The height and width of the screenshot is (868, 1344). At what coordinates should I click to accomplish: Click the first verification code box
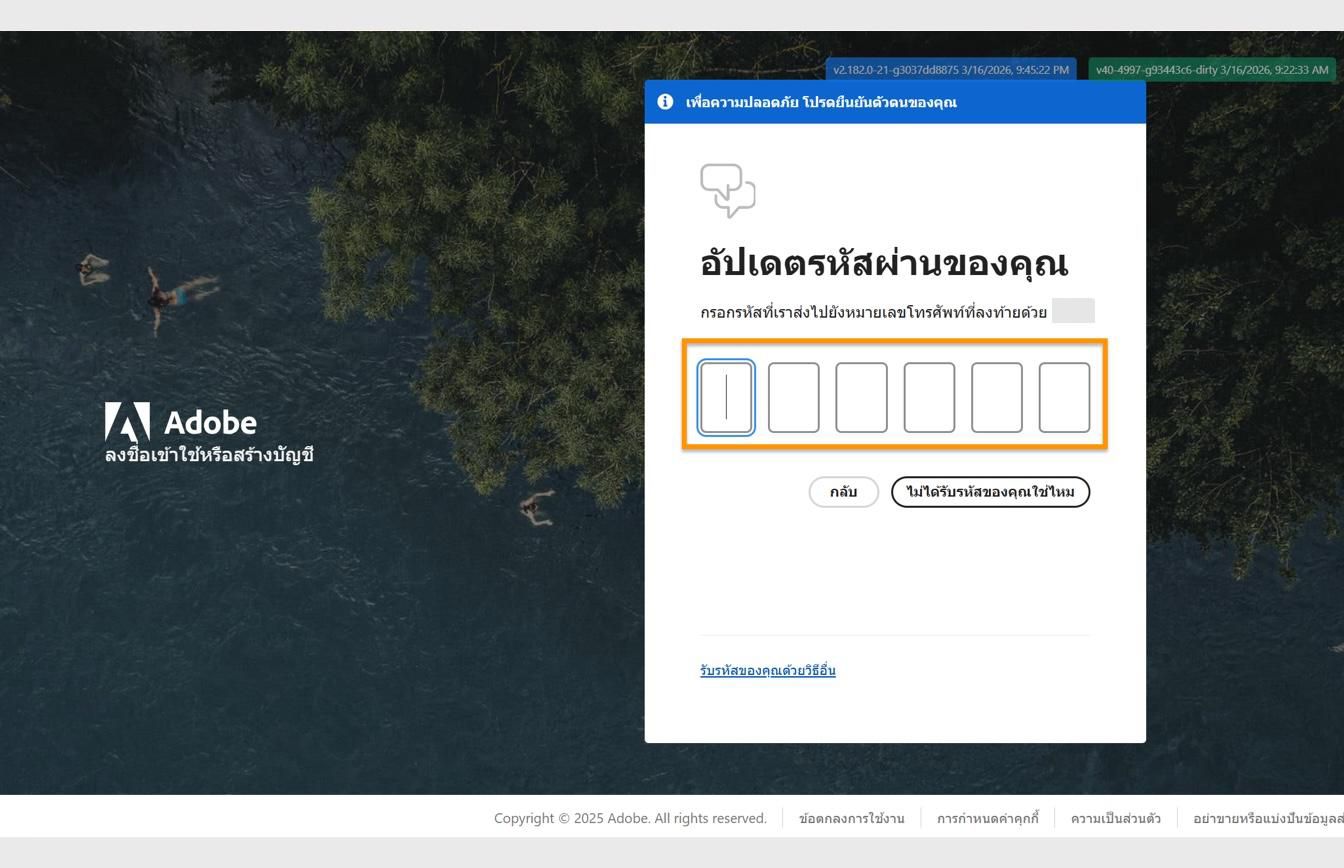[x=727, y=397]
